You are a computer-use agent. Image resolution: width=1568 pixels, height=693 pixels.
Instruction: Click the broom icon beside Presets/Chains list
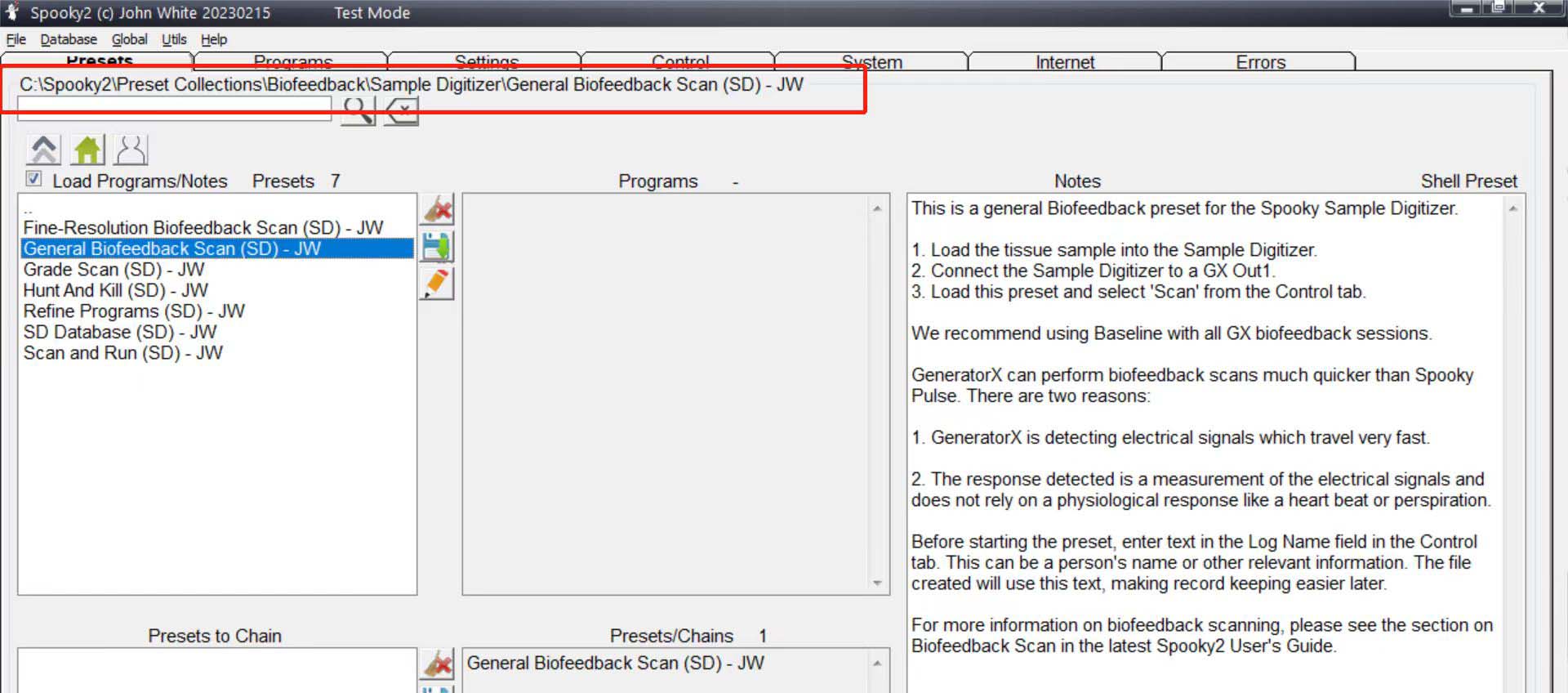click(438, 664)
